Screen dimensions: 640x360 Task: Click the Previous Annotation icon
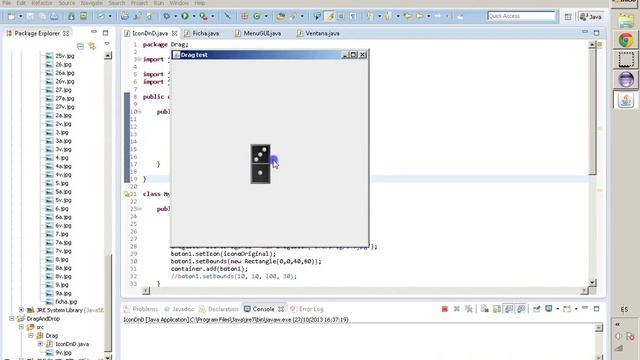tap(388, 16)
